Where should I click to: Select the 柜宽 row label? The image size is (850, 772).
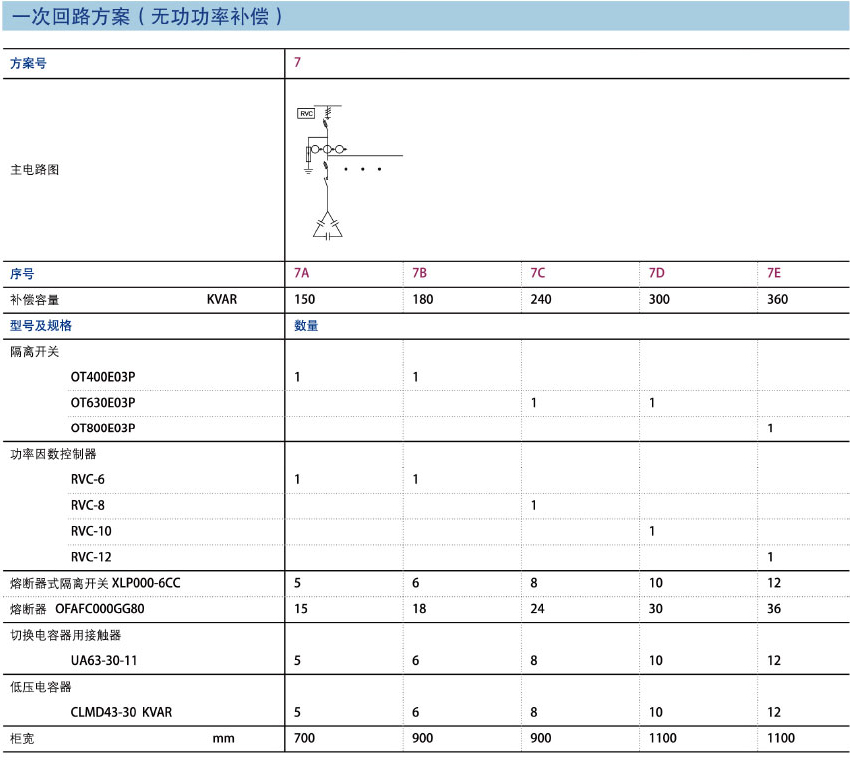coord(22,739)
